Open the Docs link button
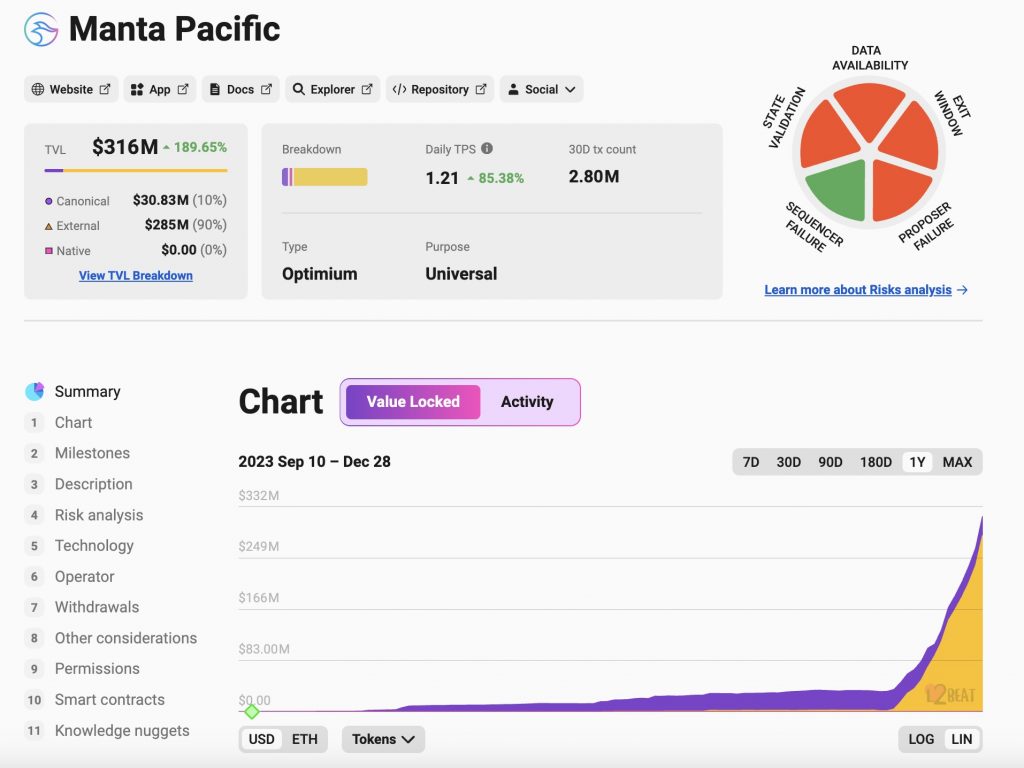The image size is (1024, 768). tap(240, 89)
